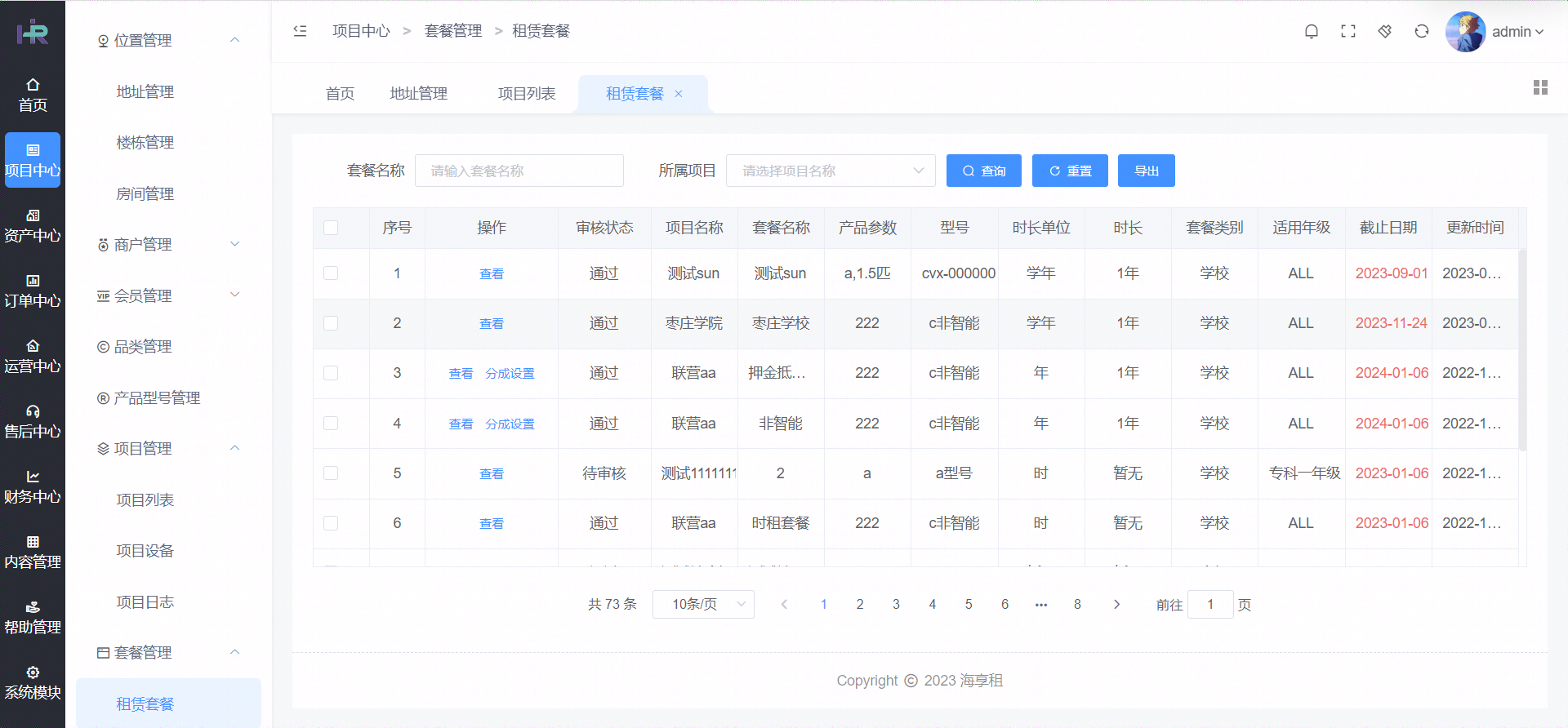The image size is (1568, 728).
Task: Check row 5 待审核 checkbox
Action: coord(331,473)
